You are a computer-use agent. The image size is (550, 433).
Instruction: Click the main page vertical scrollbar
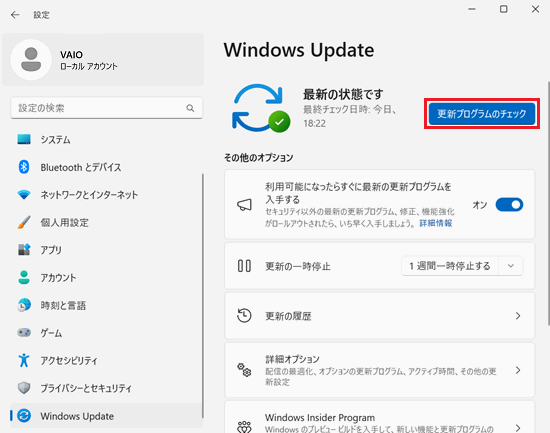[x=548, y=204]
